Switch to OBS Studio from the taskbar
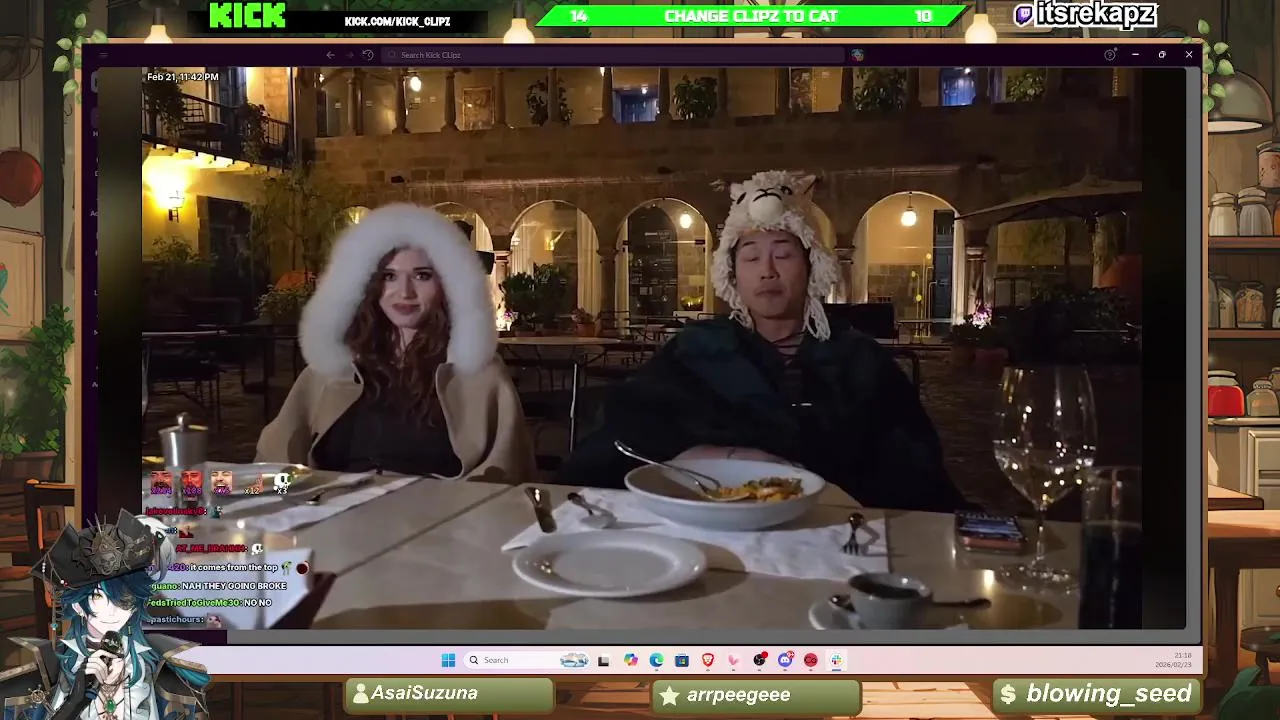 (x=759, y=660)
